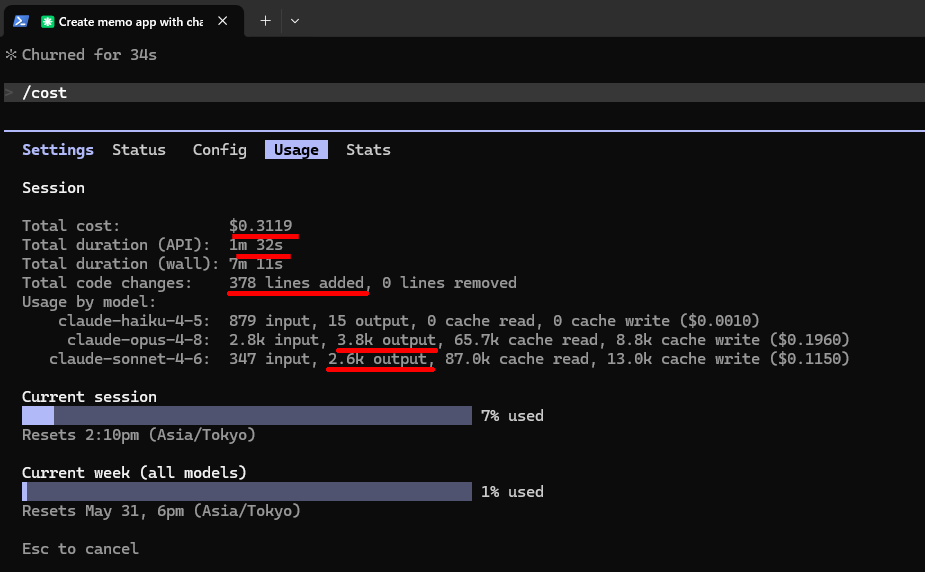Click the haiku cost ($0.0010)
Viewport: 925px width, 572px height.
pos(720,321)
